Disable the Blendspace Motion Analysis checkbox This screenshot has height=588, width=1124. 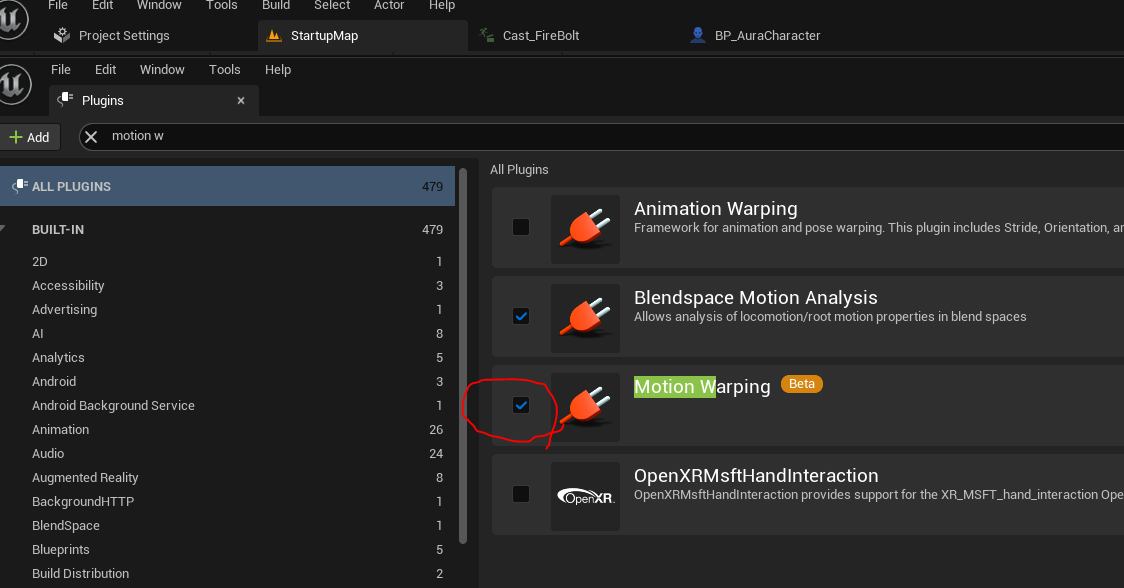coord(521,316)
